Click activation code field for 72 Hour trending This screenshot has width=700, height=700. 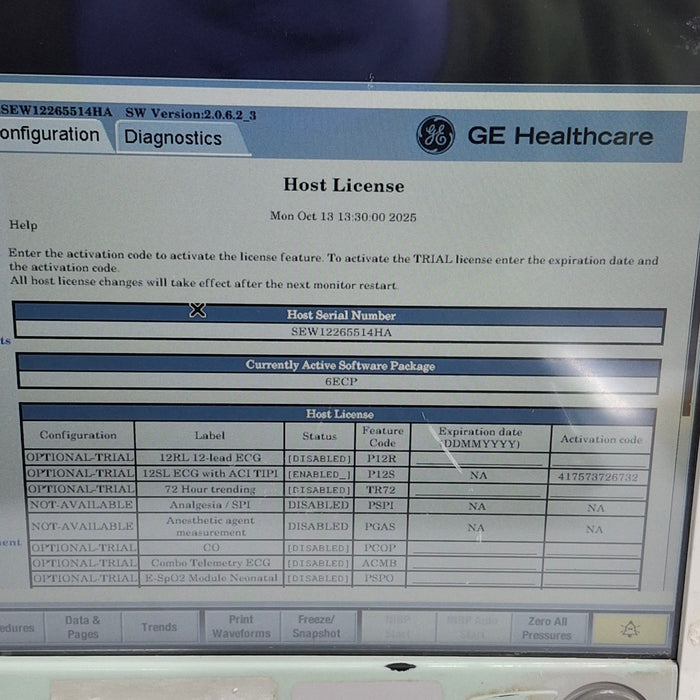point(598,492)
